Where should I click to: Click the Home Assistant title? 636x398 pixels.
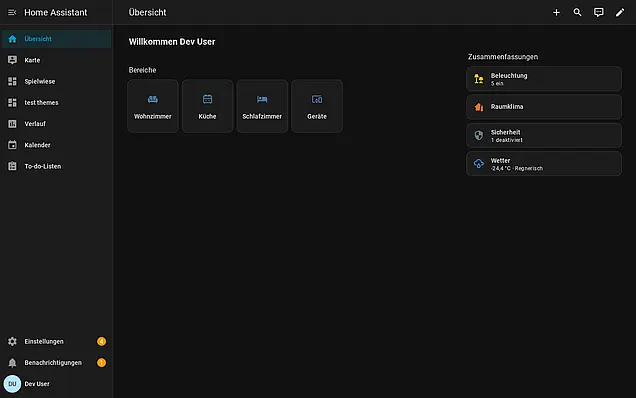point(56,13)
